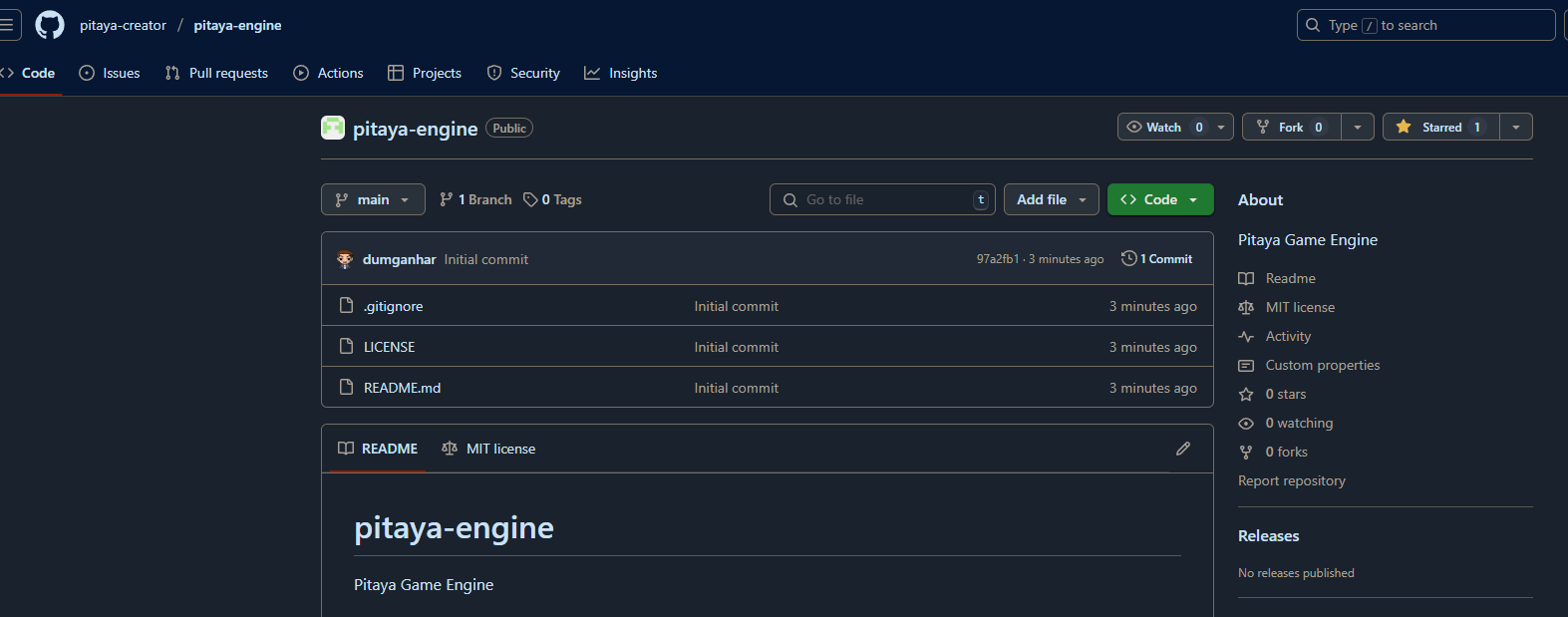The width and height of the screenshot is (1568, 617).
Task: Fork the repository with Fork button
Action: tap(1292, 127)
